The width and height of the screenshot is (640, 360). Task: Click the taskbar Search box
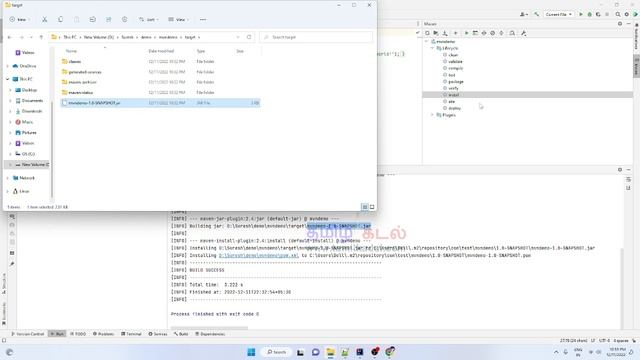tap(276, 352)
